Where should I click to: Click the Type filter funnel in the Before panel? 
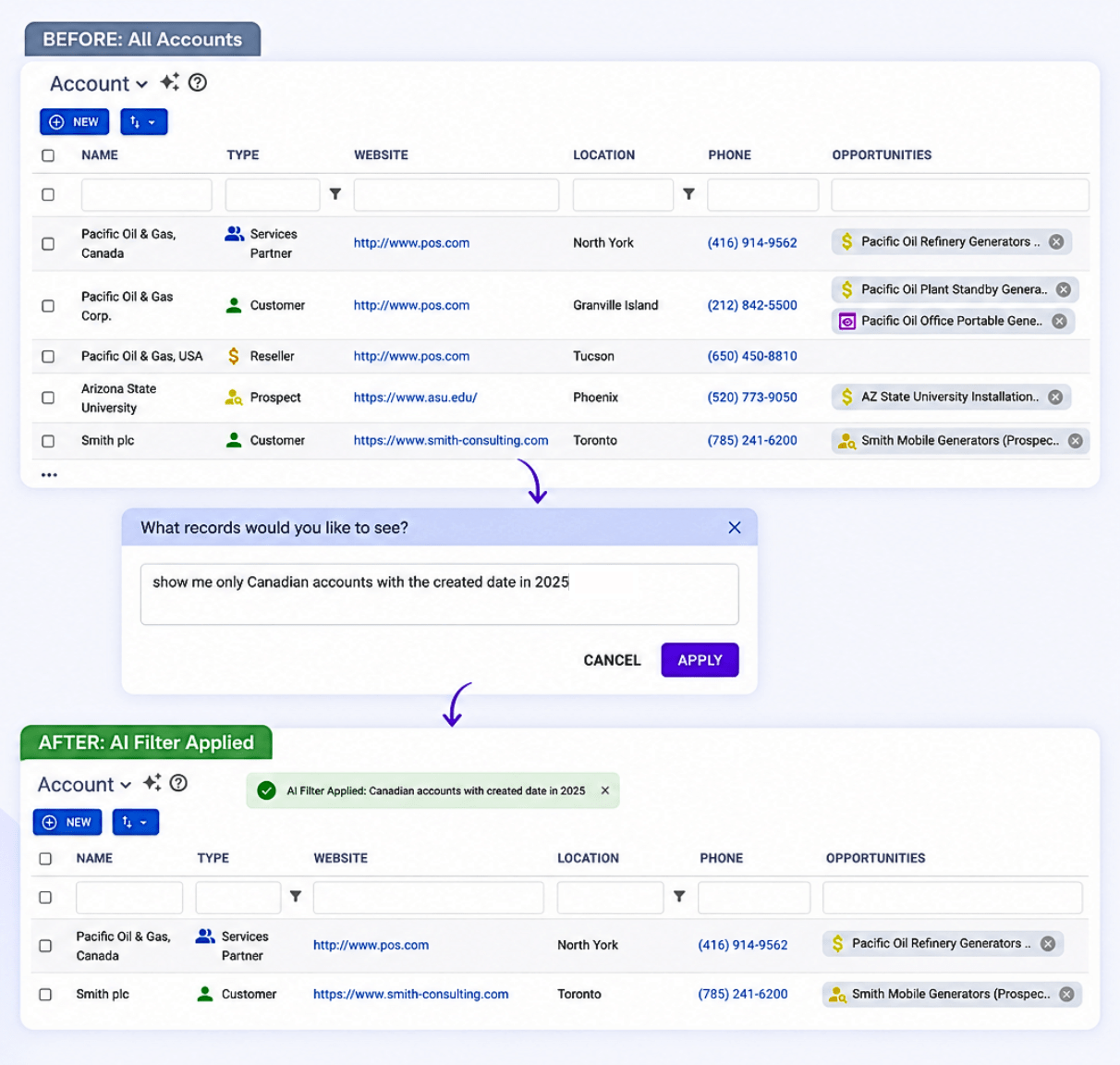335,194
